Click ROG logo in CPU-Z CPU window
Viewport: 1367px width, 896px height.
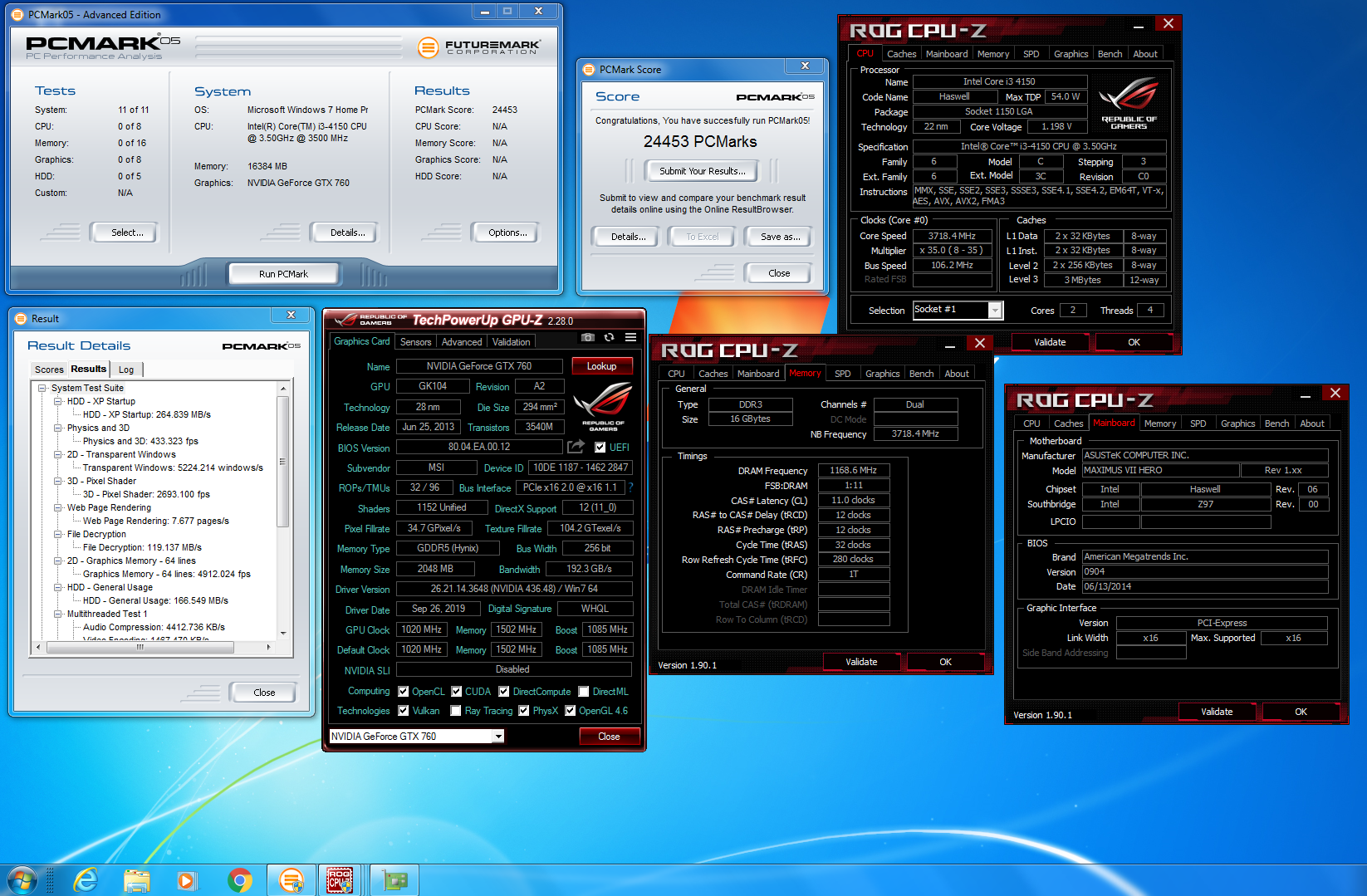(1129, 102)
